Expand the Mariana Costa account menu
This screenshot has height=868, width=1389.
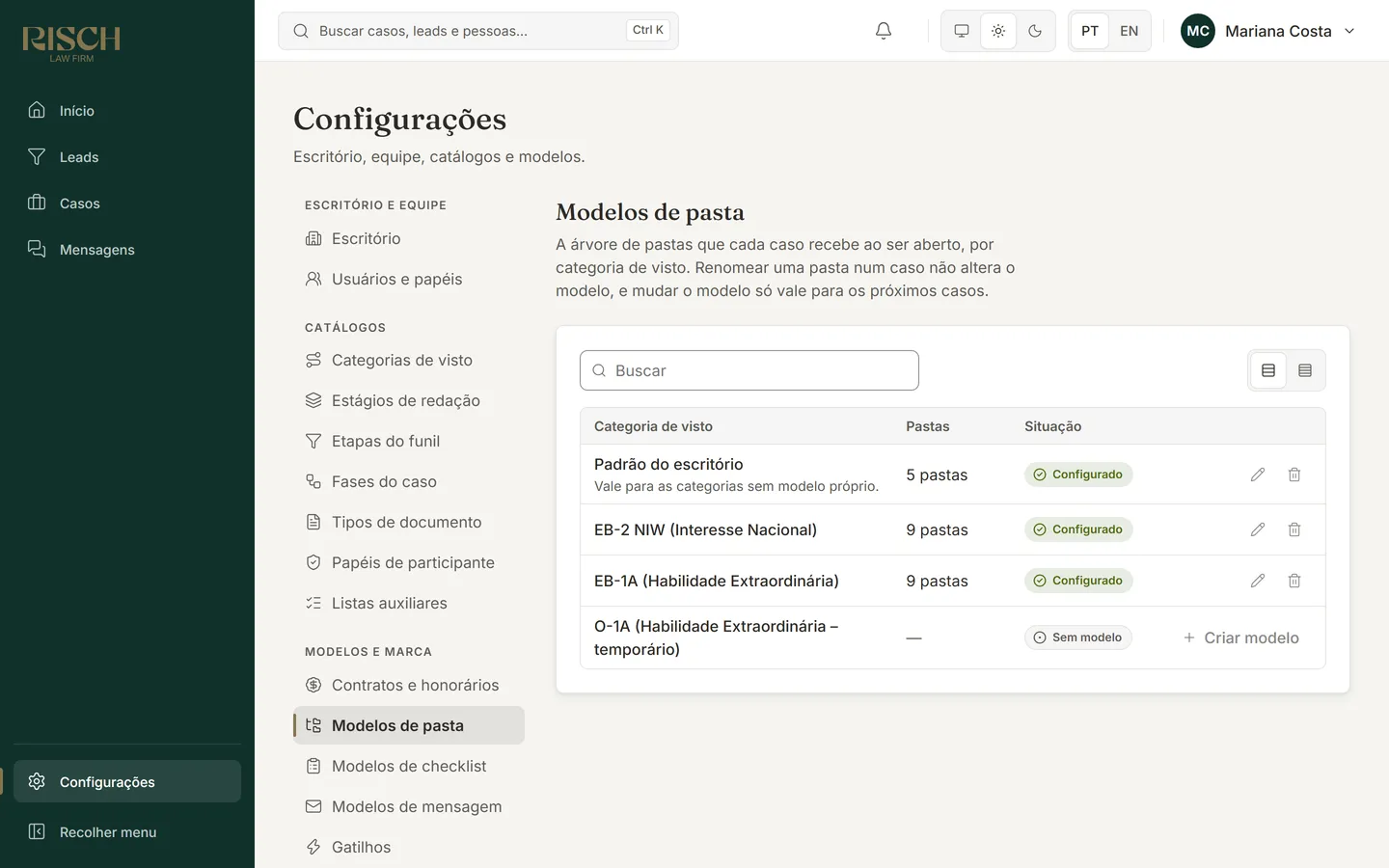pyautogui.click(x=1269, y=31)
